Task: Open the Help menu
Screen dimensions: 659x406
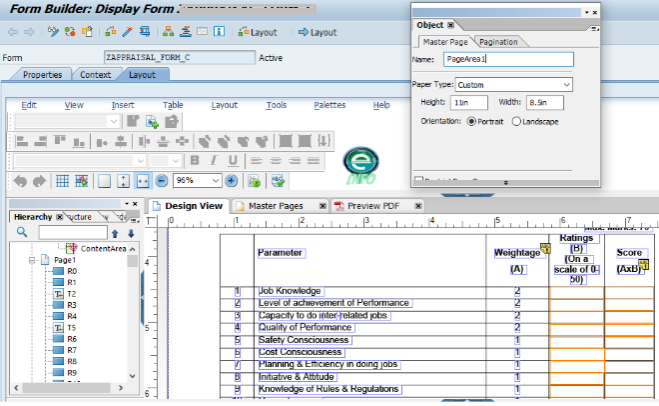Action: (x=381, y=105)
